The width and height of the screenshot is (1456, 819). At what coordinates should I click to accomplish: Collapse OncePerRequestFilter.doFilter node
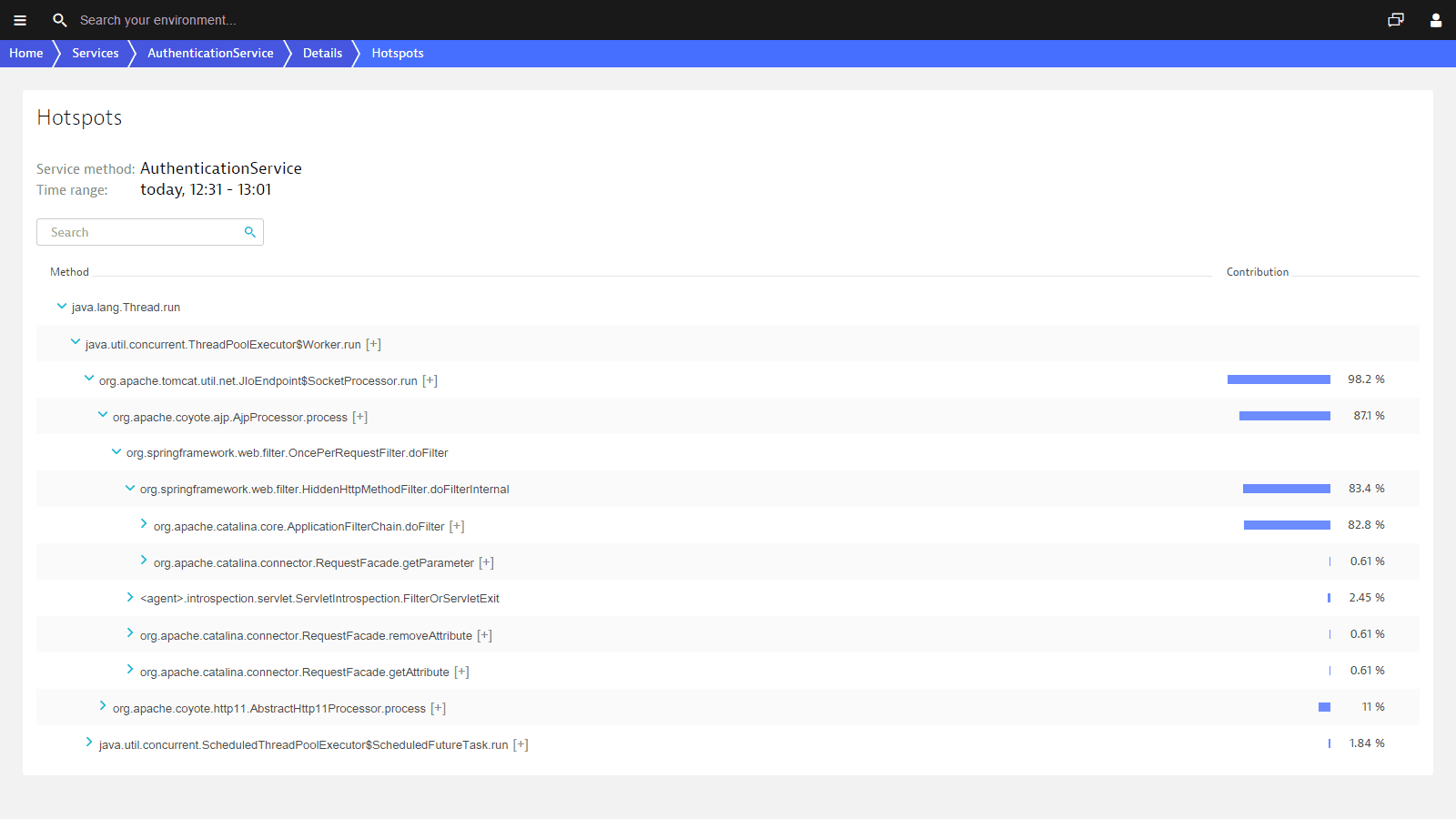[x=116, y=451]
